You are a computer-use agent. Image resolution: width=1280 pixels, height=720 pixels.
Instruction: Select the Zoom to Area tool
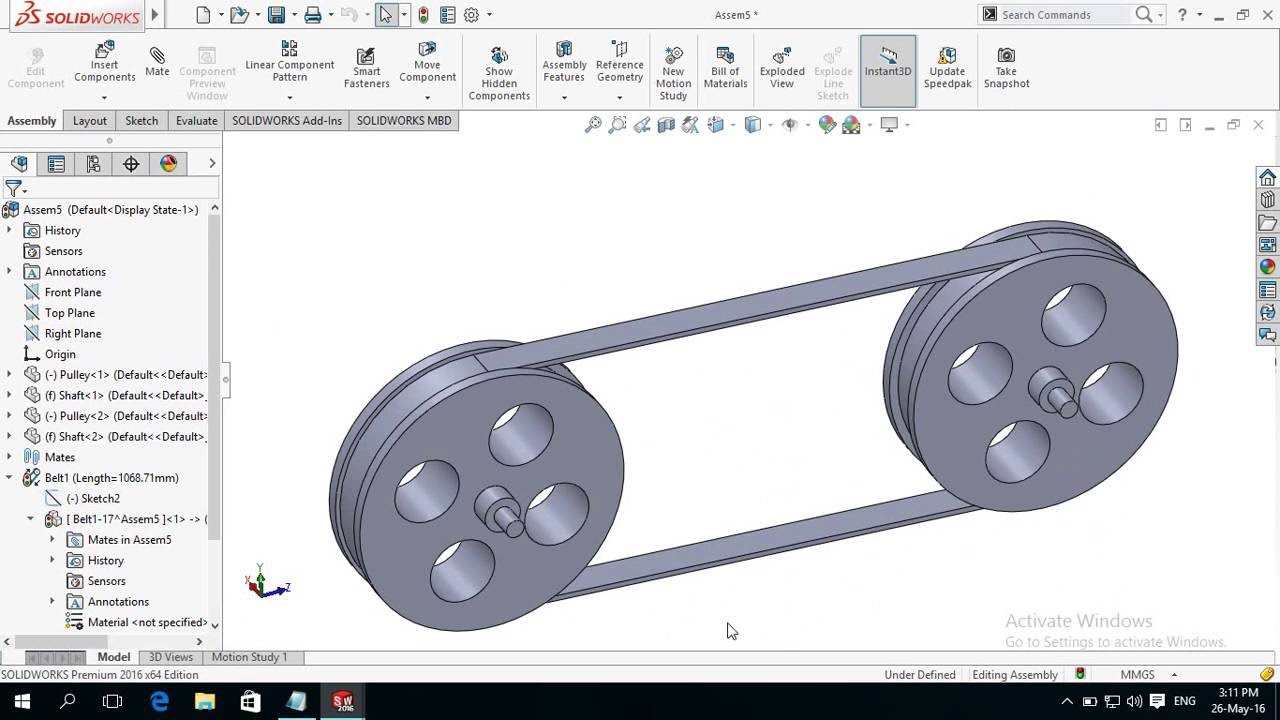(x=617, y=124)
